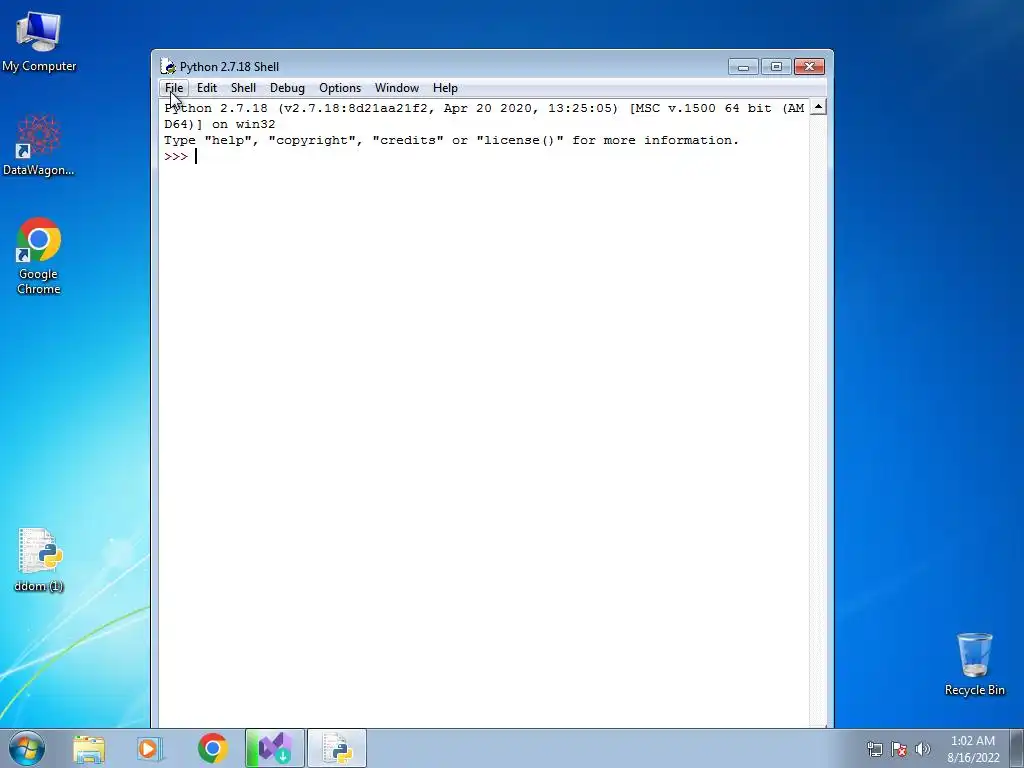1024x768 pixels.
Task: Open the Window menu
Action: click(x=396, y=88)
